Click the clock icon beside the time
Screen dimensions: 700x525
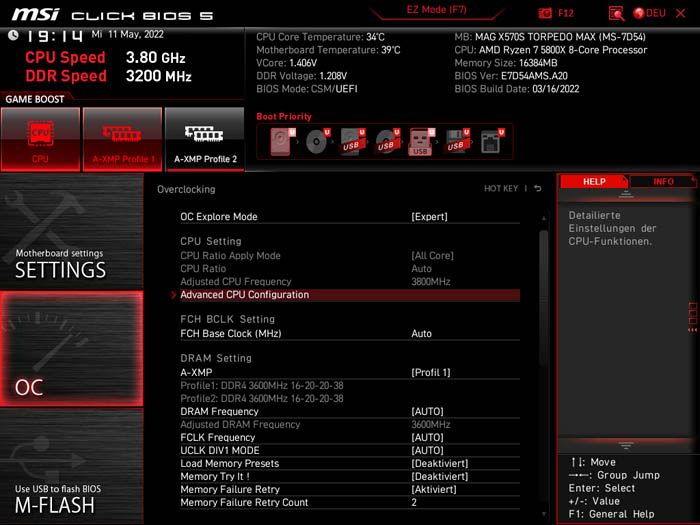coord(13,35)
